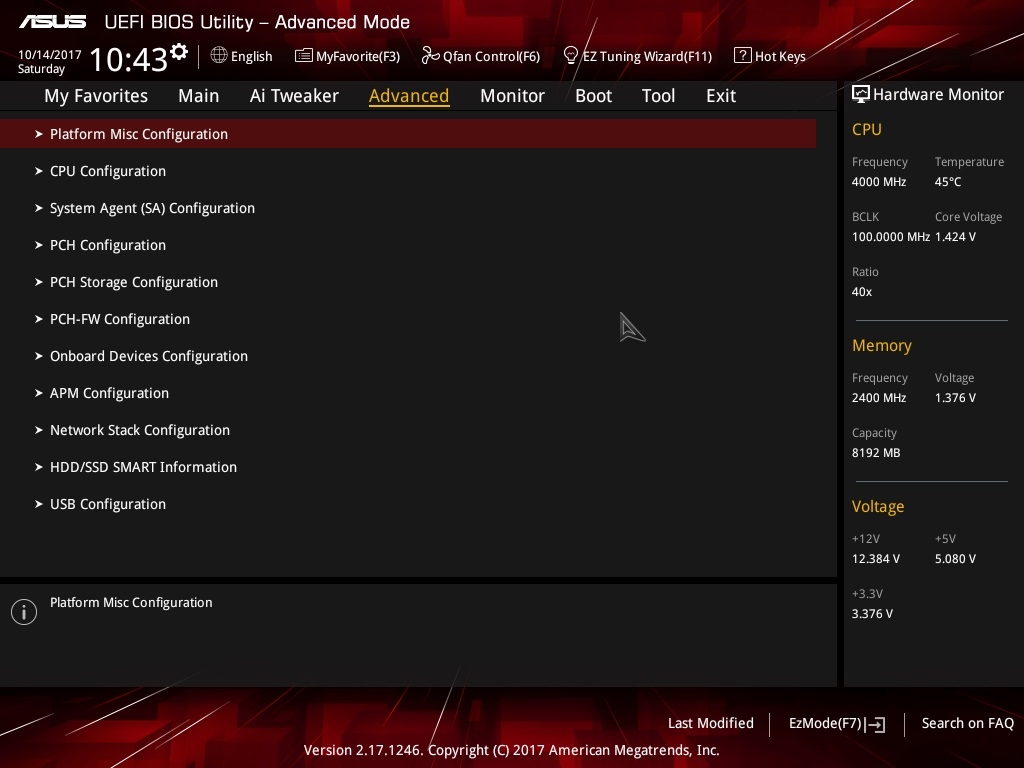Switch to the Monitor tab
Screen dimensions: 1024x768
[512, 96]
